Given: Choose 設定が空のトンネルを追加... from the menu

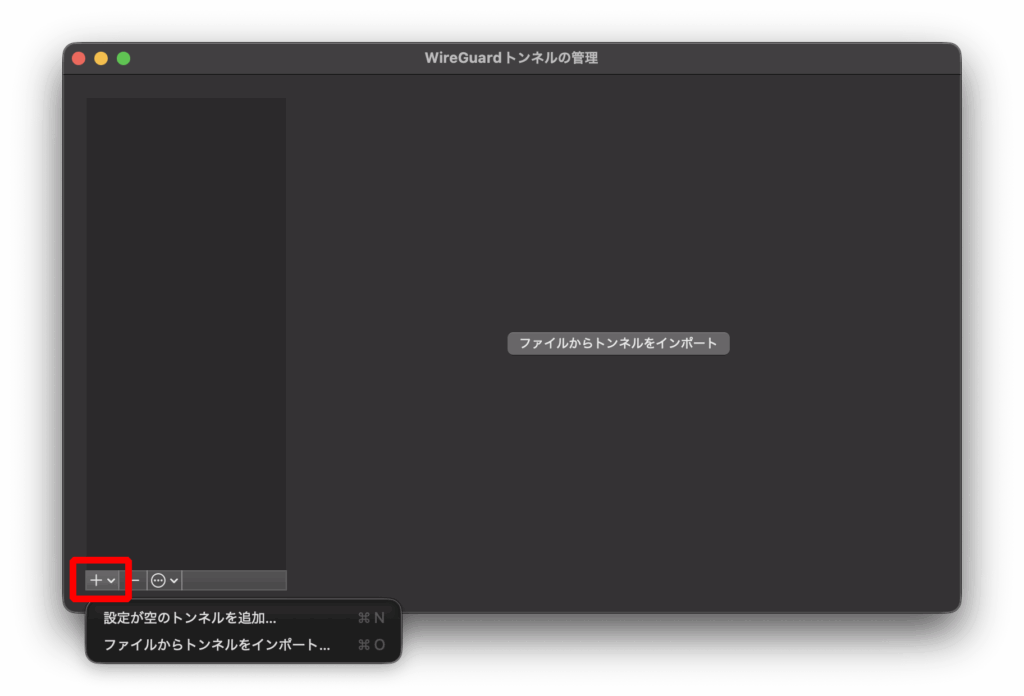Looking at the screenshot, I should [x=190, y=618].
